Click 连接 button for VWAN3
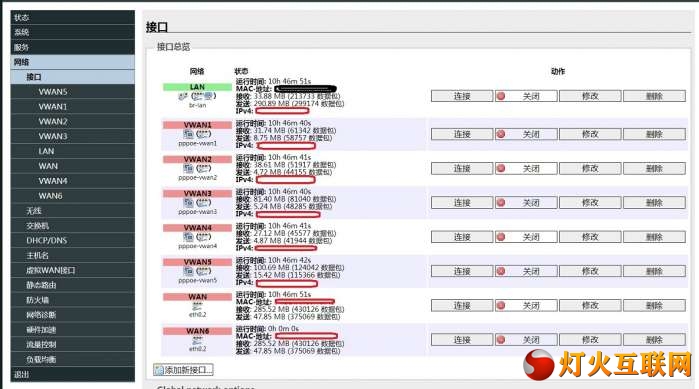Image resolution: width=699 pixels, height=389 pixels. click(x=462, y=203)
